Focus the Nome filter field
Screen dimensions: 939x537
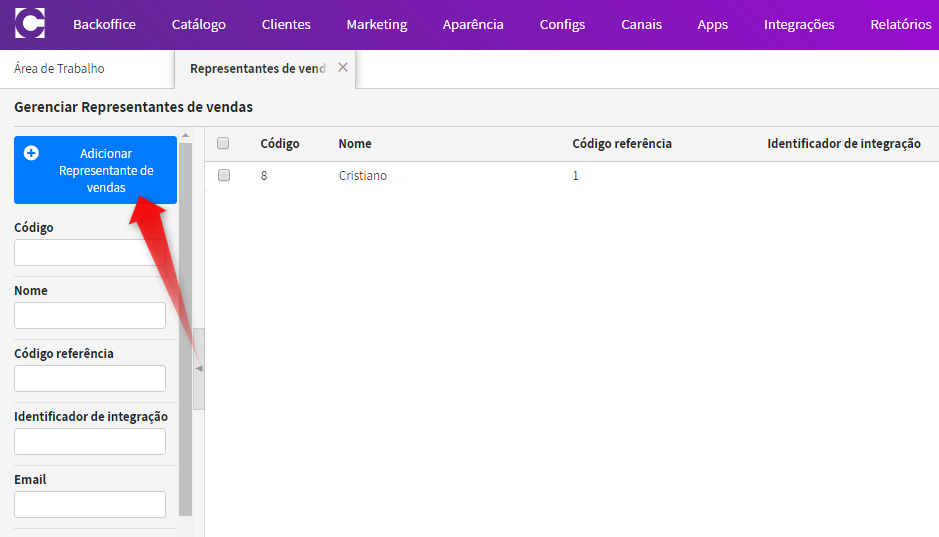(90, 315)
